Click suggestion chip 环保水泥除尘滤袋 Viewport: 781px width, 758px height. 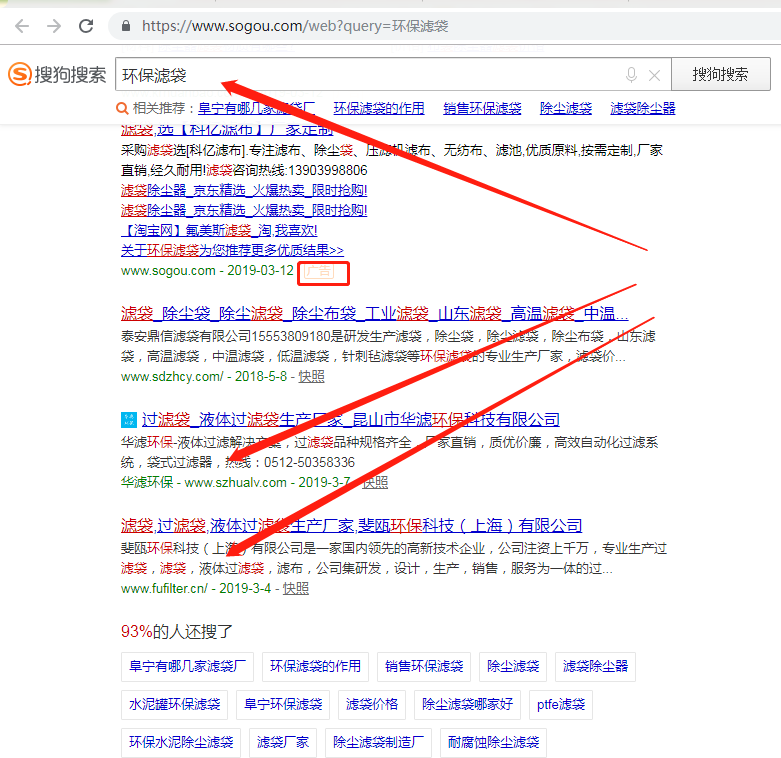coord(181,742)
